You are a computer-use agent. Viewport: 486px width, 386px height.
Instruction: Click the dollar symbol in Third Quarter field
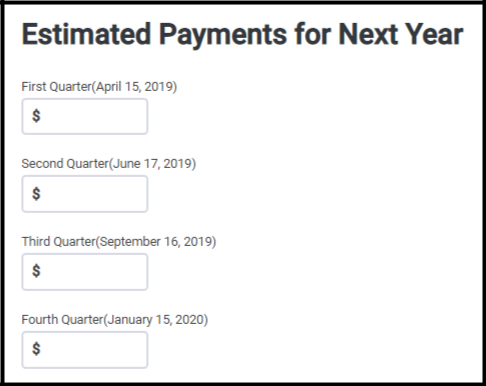36,271
